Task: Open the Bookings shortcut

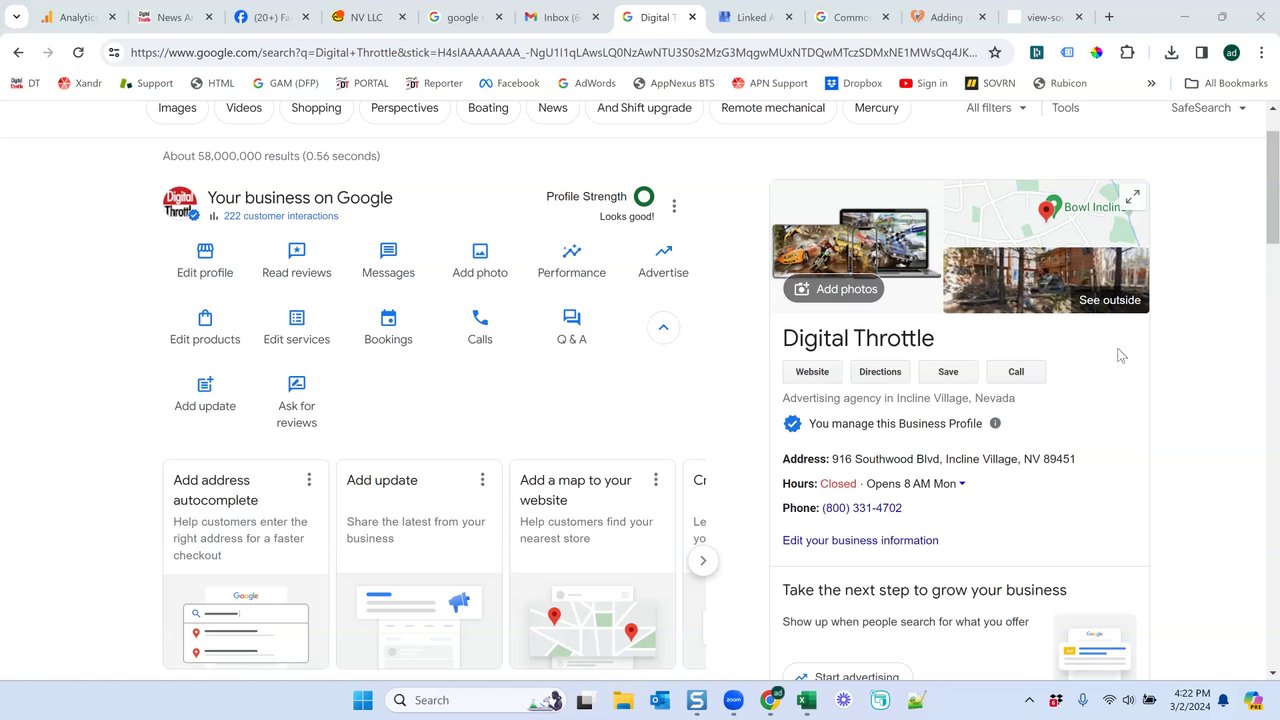Action: (x=388, y=327)
